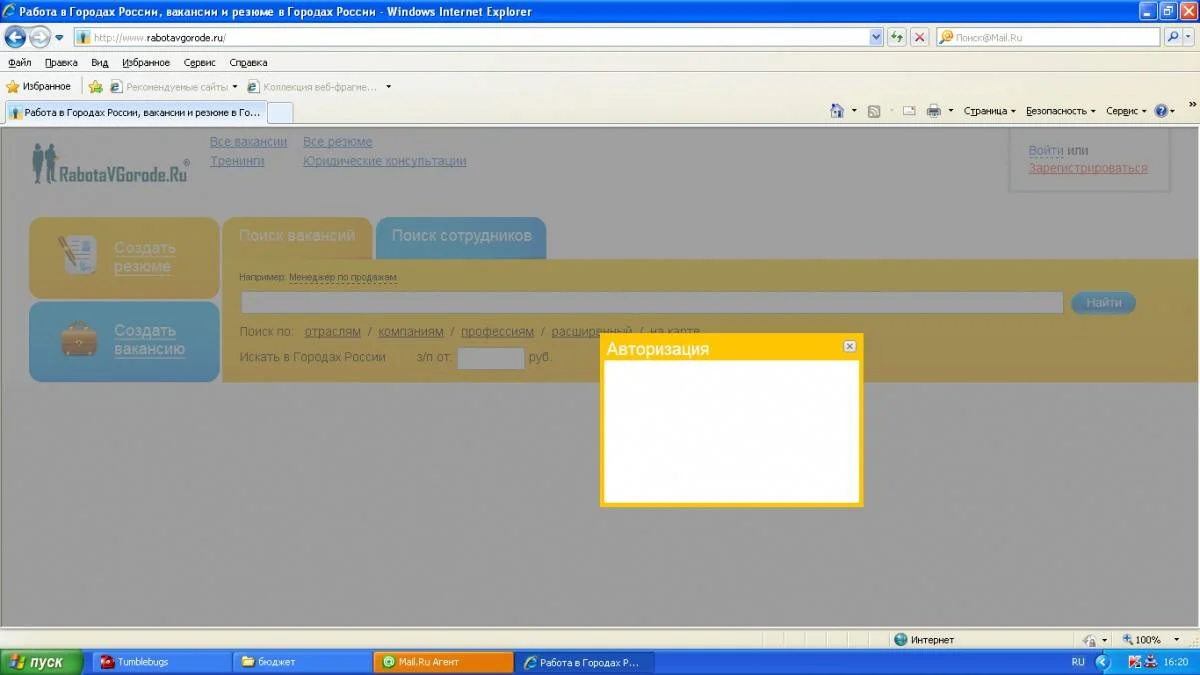Image resolution: width=1200 pixels, height=675 pixels.
Task: Open the Безопасность command bar menu
Action: point(1060,111)
